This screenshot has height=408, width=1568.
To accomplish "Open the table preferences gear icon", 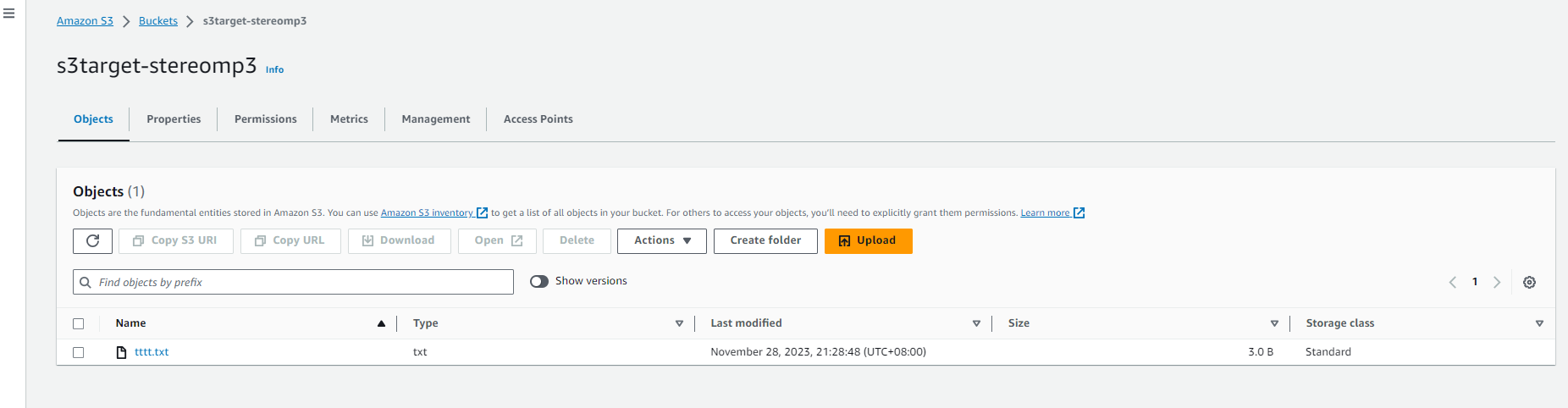I will [1529, 283].
